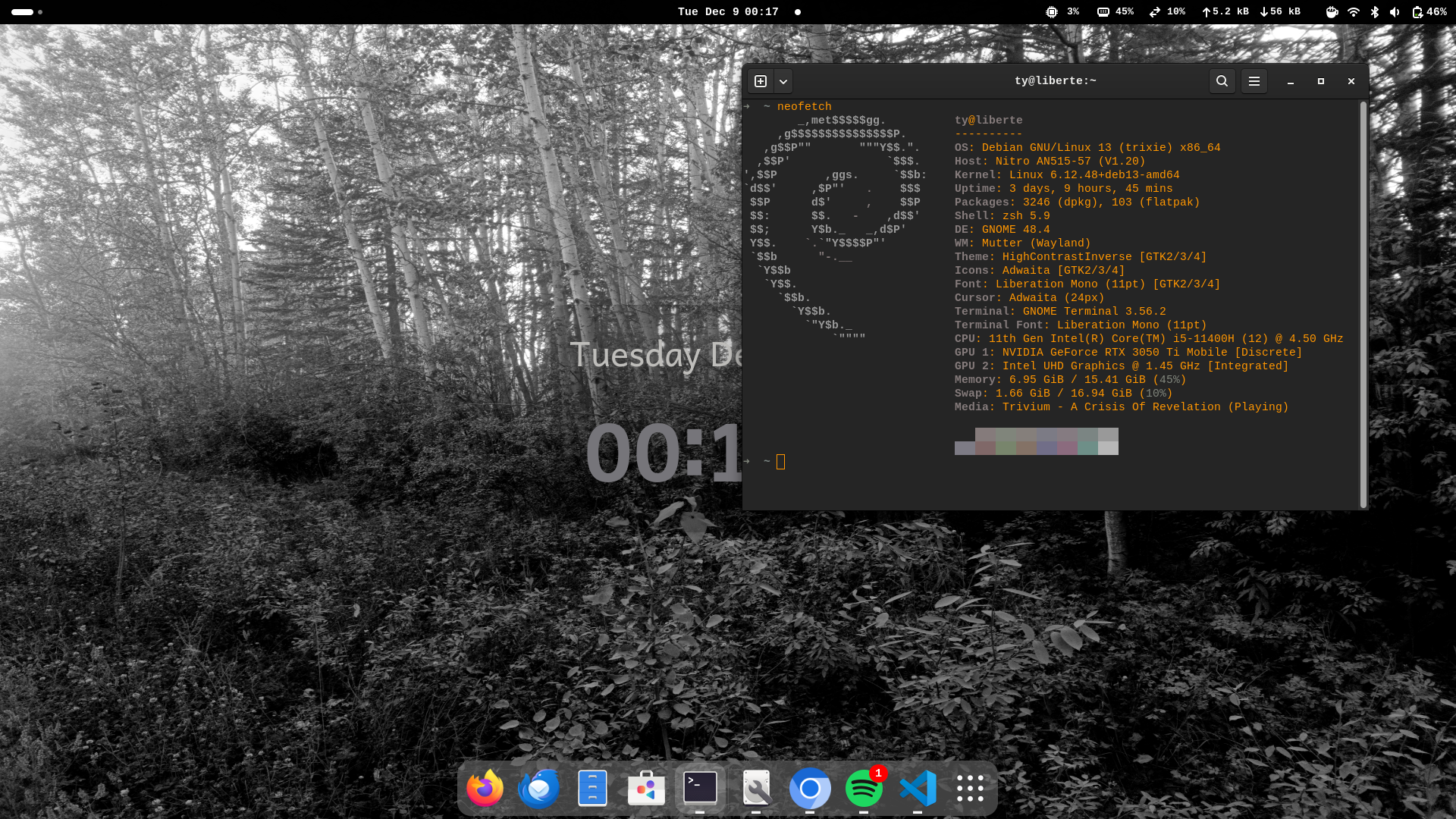
Task: Show all applications grid
Action: click(970, 789)
